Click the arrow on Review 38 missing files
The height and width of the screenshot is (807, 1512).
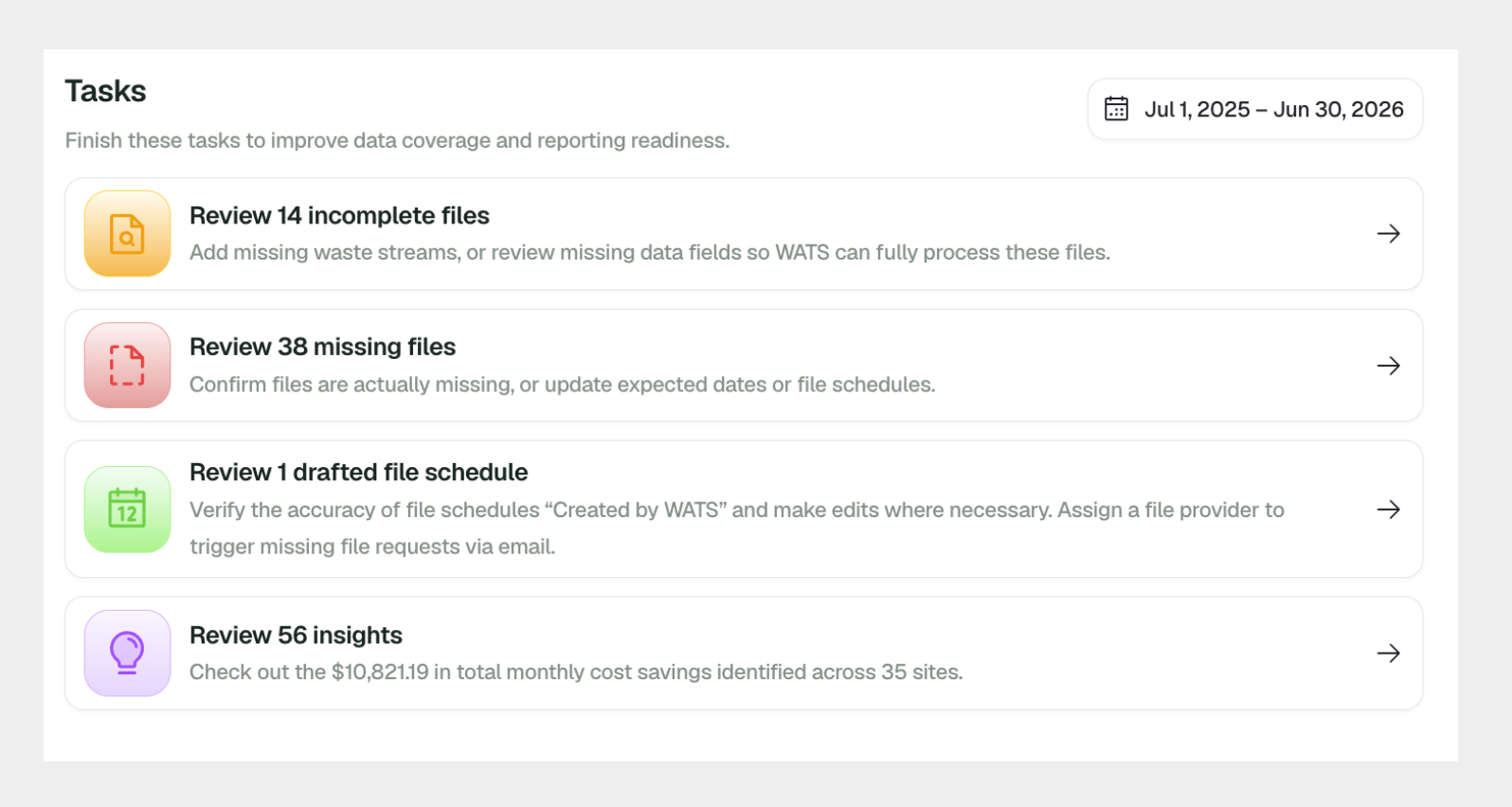(1388, 366)
